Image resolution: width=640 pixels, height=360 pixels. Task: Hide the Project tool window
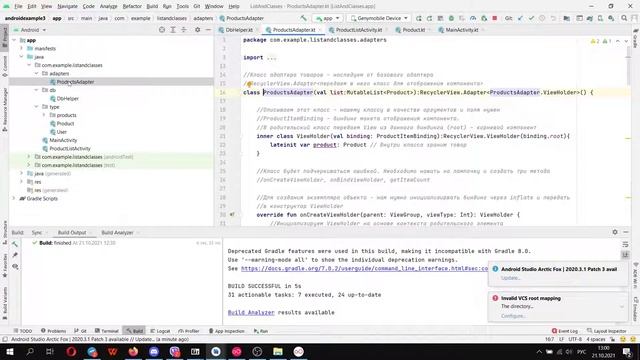208,30
